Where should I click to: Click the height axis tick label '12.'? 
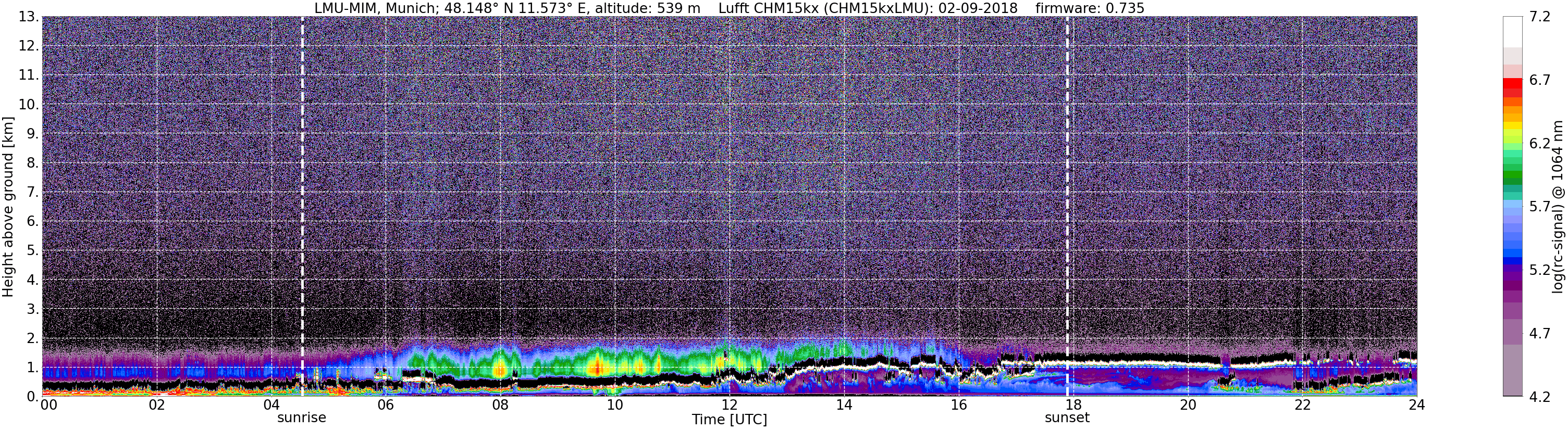click(x=28, y=46)
